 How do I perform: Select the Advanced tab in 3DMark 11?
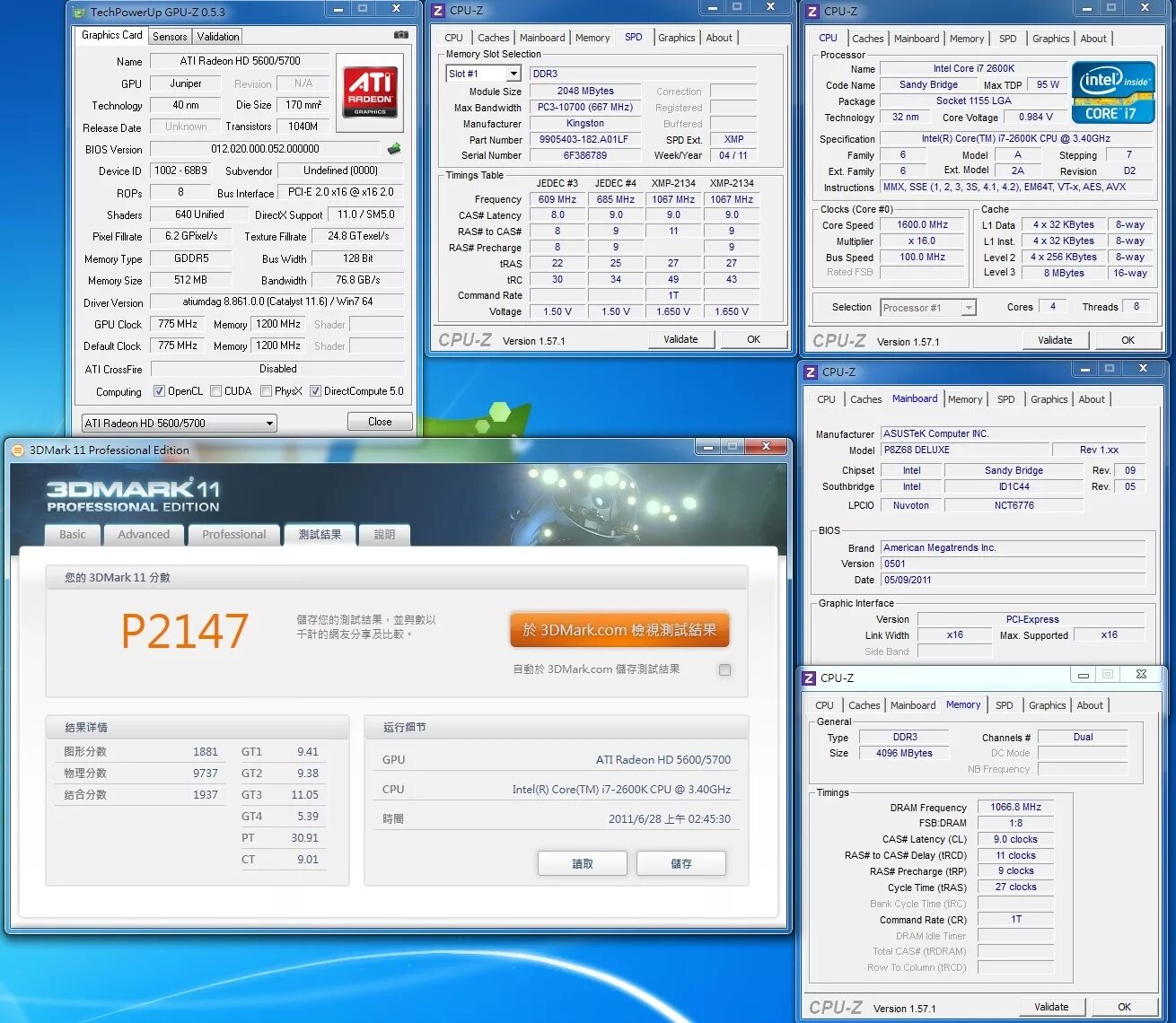(144, 535)
